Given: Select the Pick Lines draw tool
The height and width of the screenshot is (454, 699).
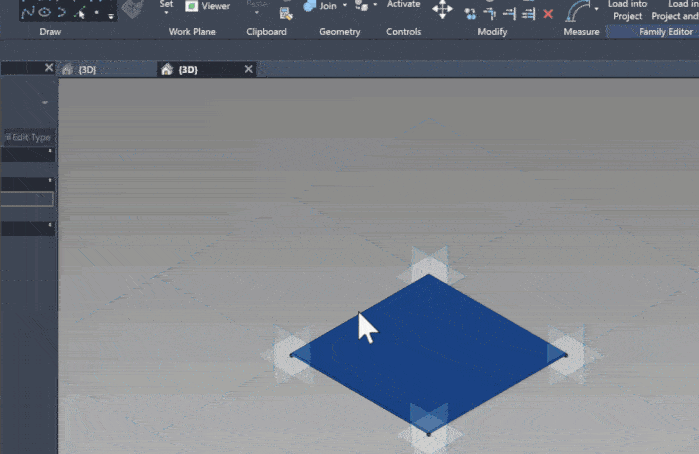Looking at the screenshot, I should click(x=81, y=13).
